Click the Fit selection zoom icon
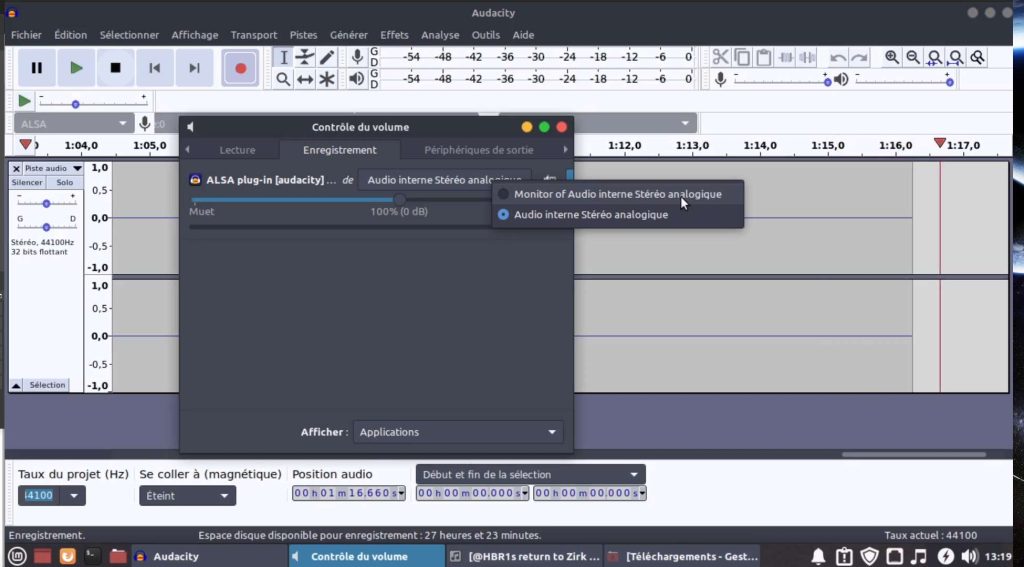Image resolution: width=1024 pixels, height=567 pixels. click(935, 57)
